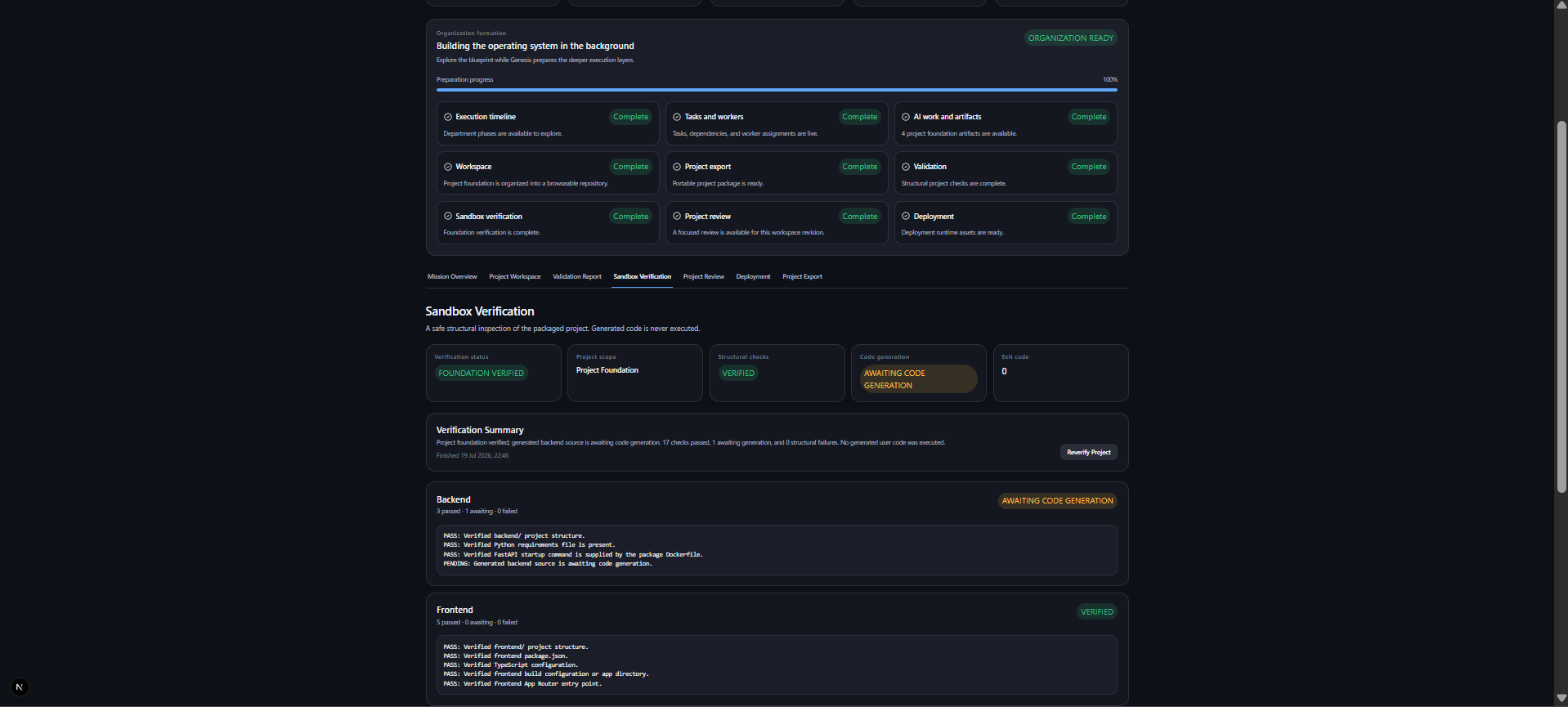Switch to the Project Export tab
The height and width of the screenshot is (707, 1568).
[802, 277]
